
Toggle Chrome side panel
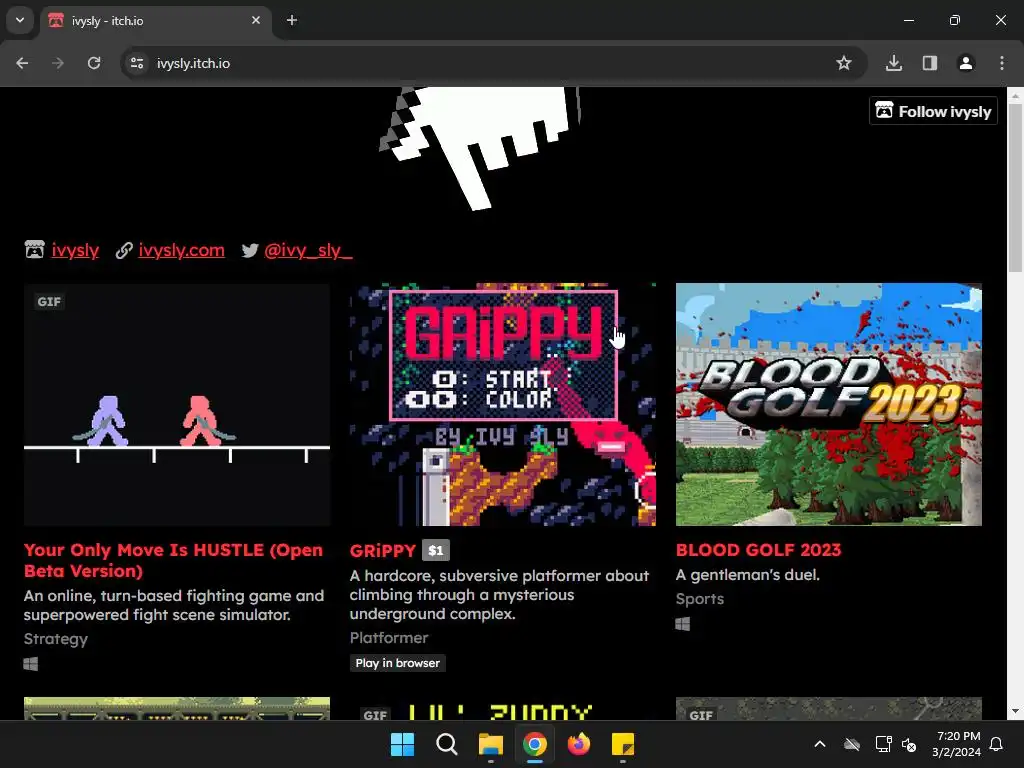tap(930, 63)
